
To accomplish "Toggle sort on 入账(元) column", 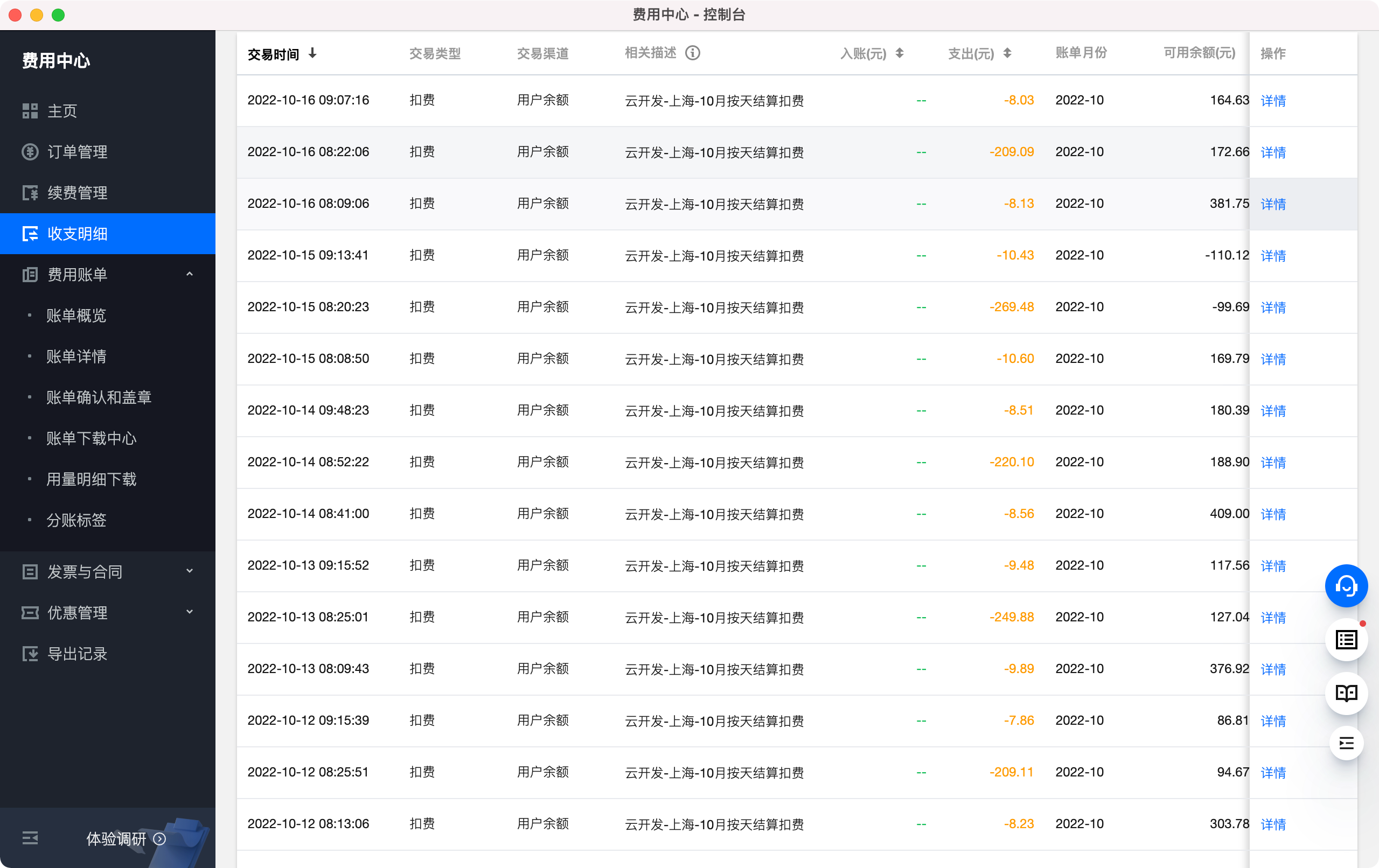I will 900,53.
